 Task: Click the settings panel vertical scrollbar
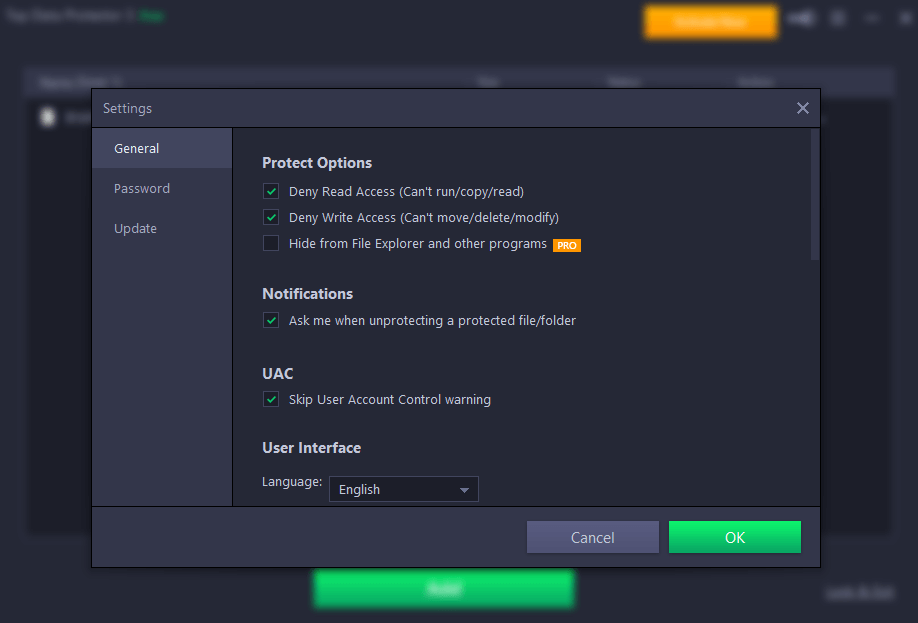[815, 195]
